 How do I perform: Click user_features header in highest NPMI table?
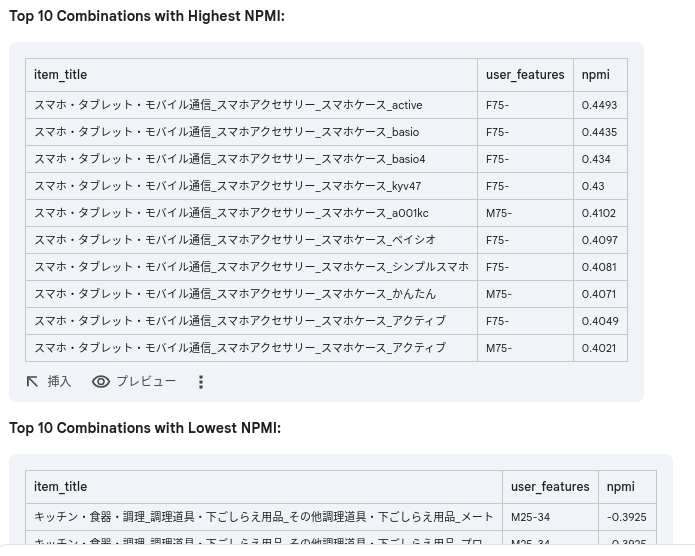point(525,75)
